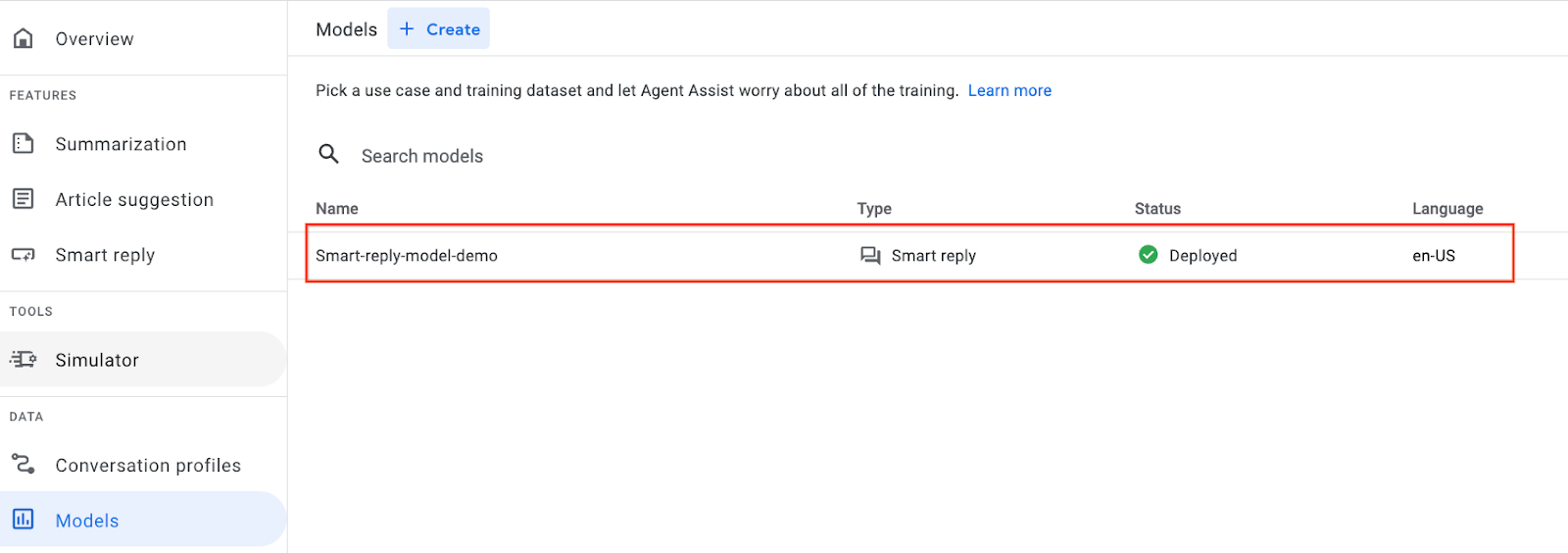Open the Overview page
Image resolution: width=1568 pixels, height=553 pixels.
94,39
